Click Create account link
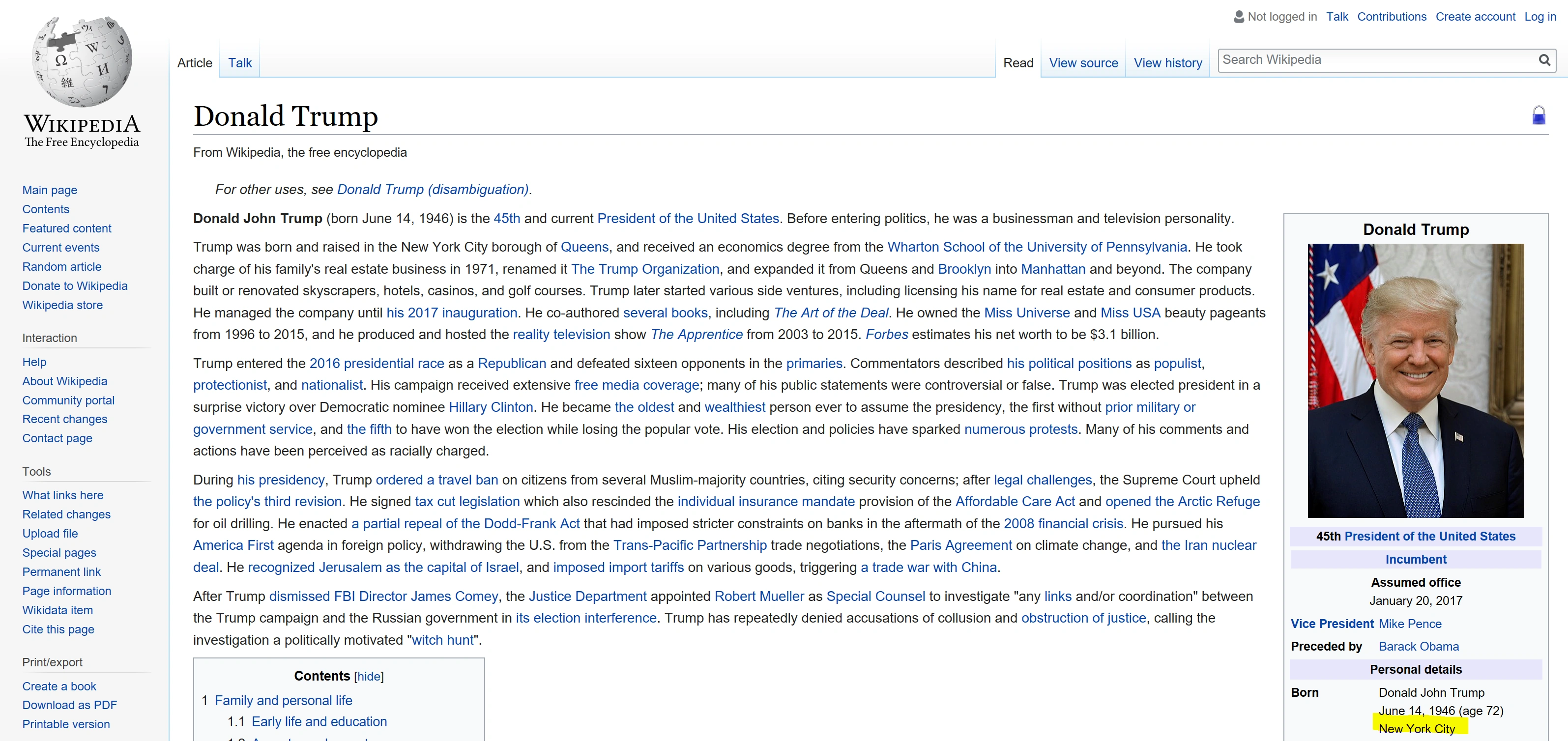 click(x=1475, y=17)
